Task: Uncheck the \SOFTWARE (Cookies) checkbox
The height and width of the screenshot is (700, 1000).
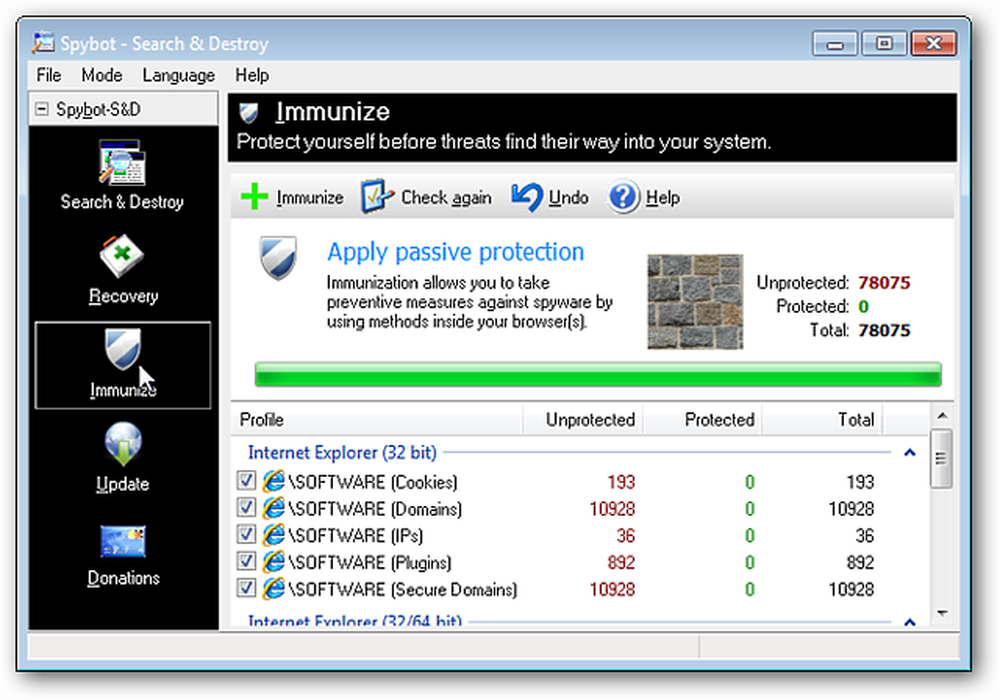Action: [x=246, y=481]
